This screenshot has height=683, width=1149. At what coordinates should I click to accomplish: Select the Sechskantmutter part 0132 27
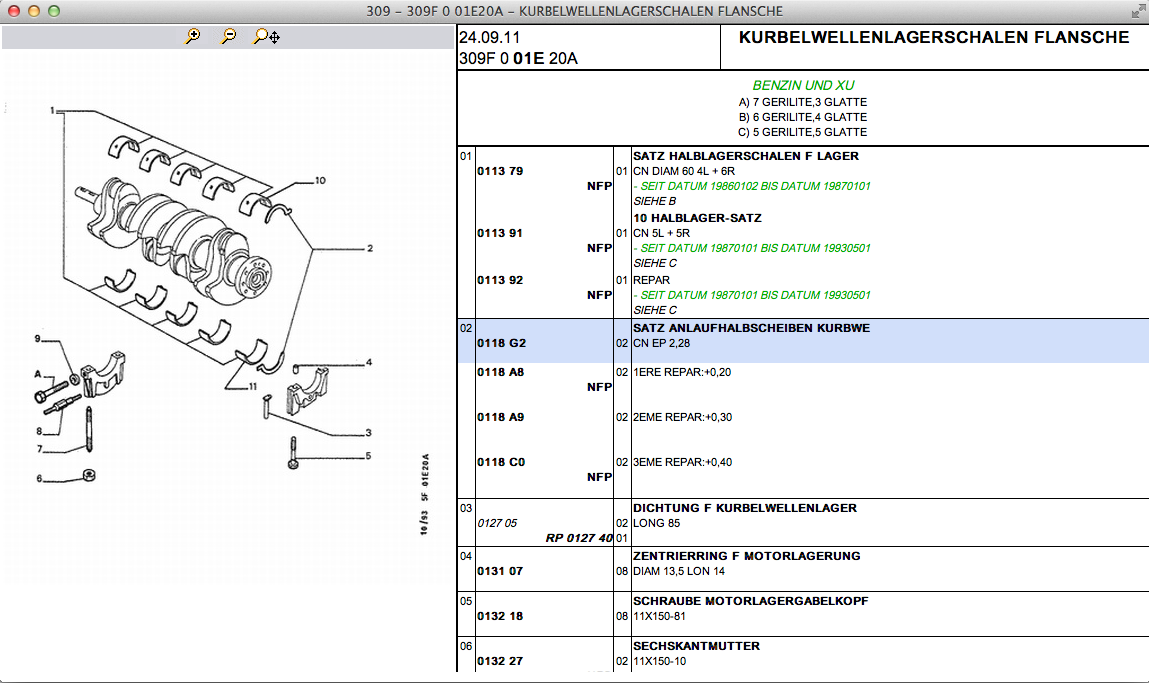(500, 661)
